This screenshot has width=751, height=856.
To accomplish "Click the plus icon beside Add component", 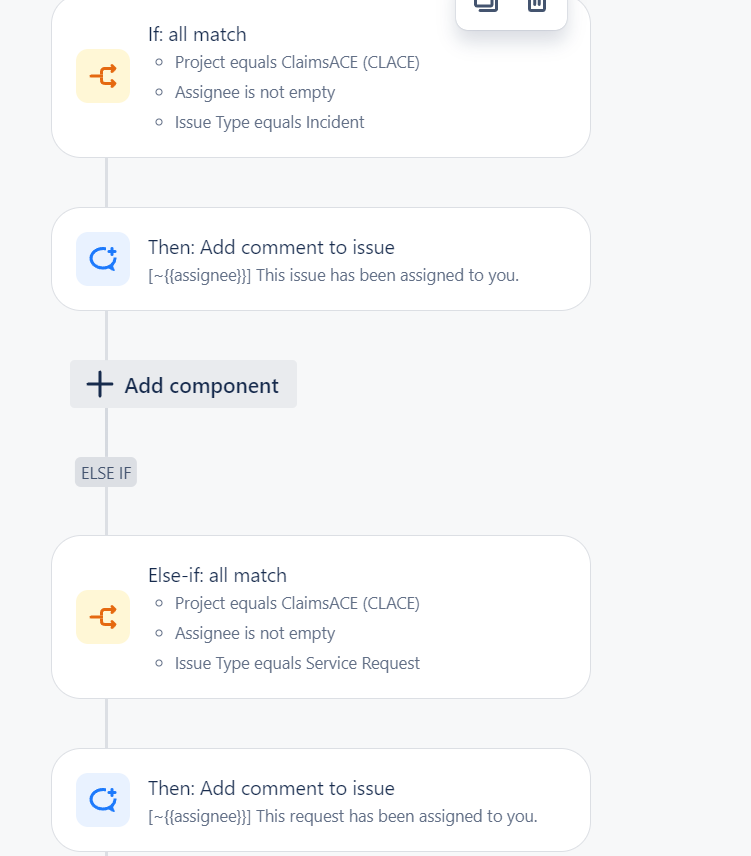I will click(99, 384).
